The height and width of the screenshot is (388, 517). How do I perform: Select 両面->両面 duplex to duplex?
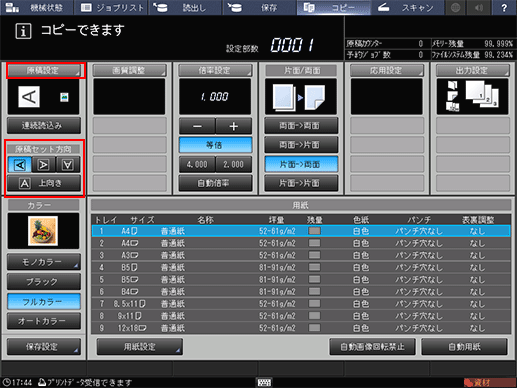coord(301,126)
